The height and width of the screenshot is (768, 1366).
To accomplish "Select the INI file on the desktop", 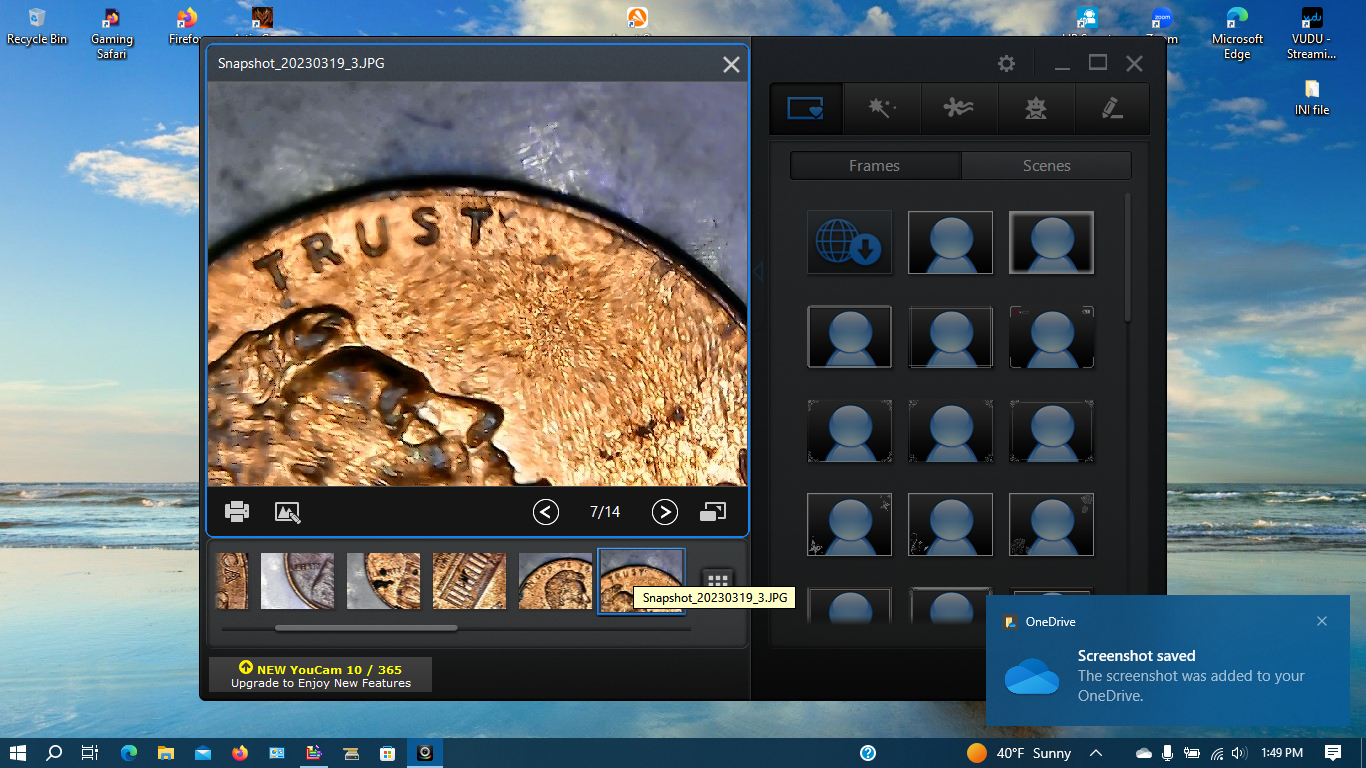I will (x=1312, y=98).
